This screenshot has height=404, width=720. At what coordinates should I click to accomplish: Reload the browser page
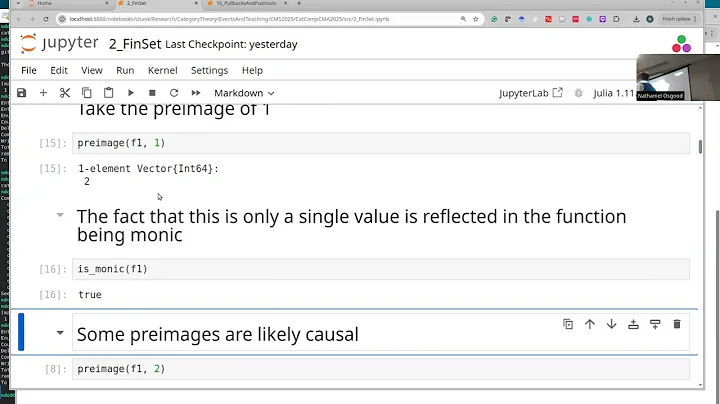tap(46, 19)
